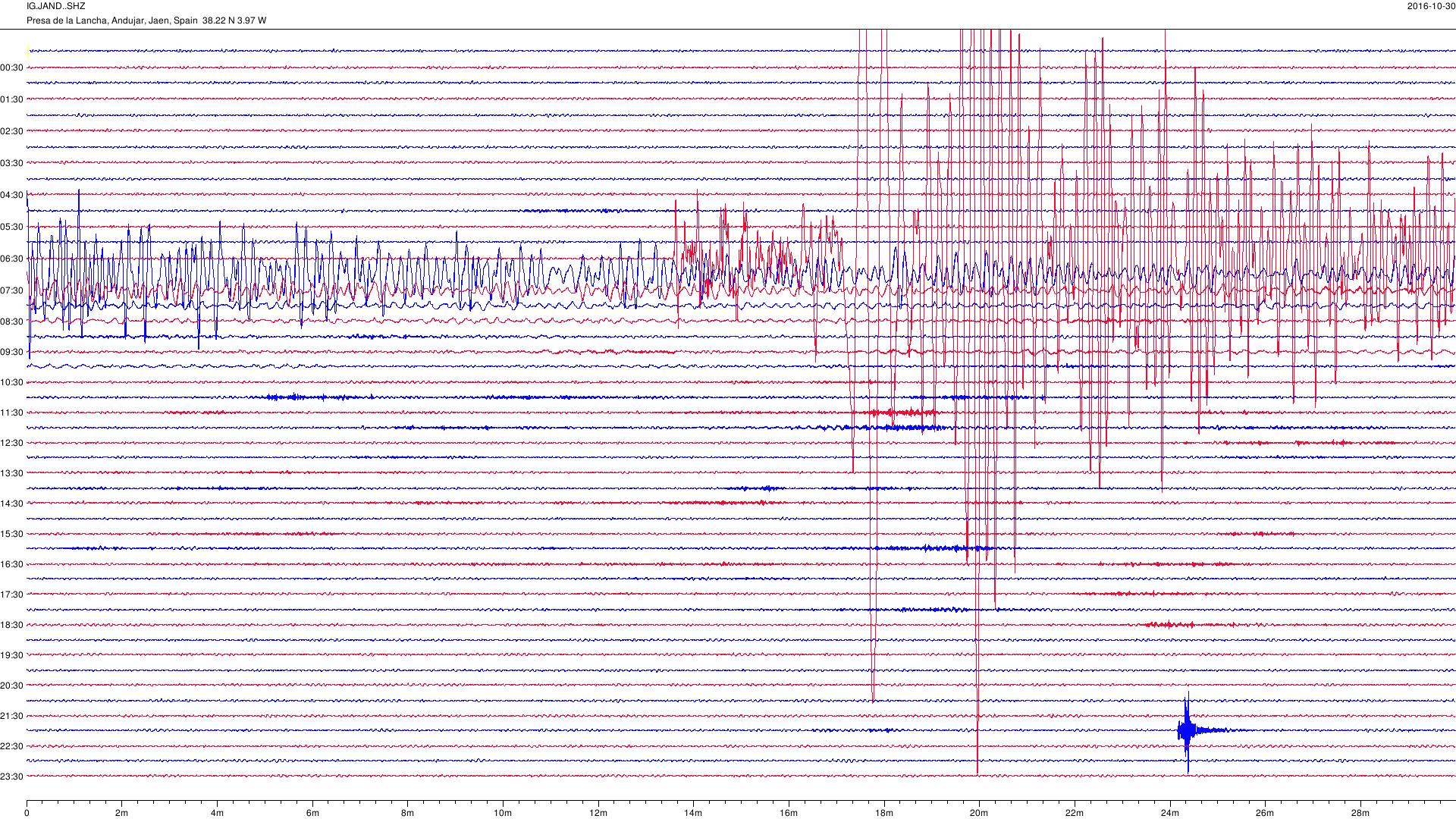Screen dimensions: 1456x819
Task: Click the 15:30 time label
Action: pyautogui.click(x=11, y=535)
